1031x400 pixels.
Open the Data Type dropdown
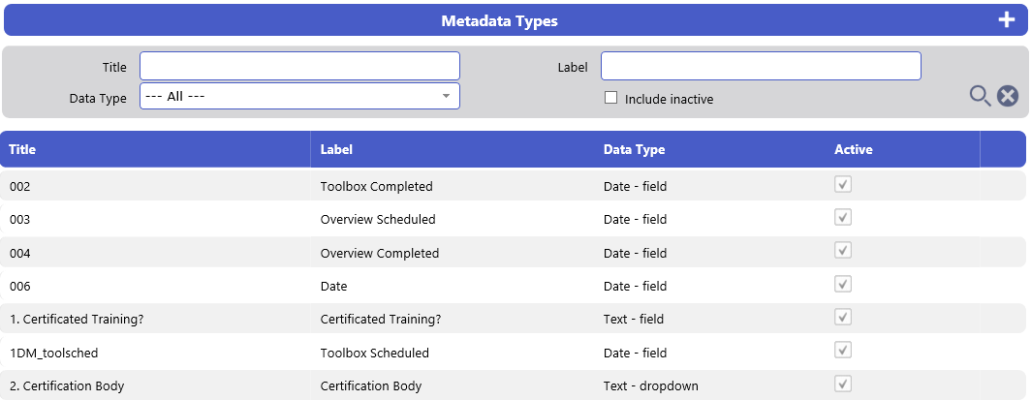300,96
